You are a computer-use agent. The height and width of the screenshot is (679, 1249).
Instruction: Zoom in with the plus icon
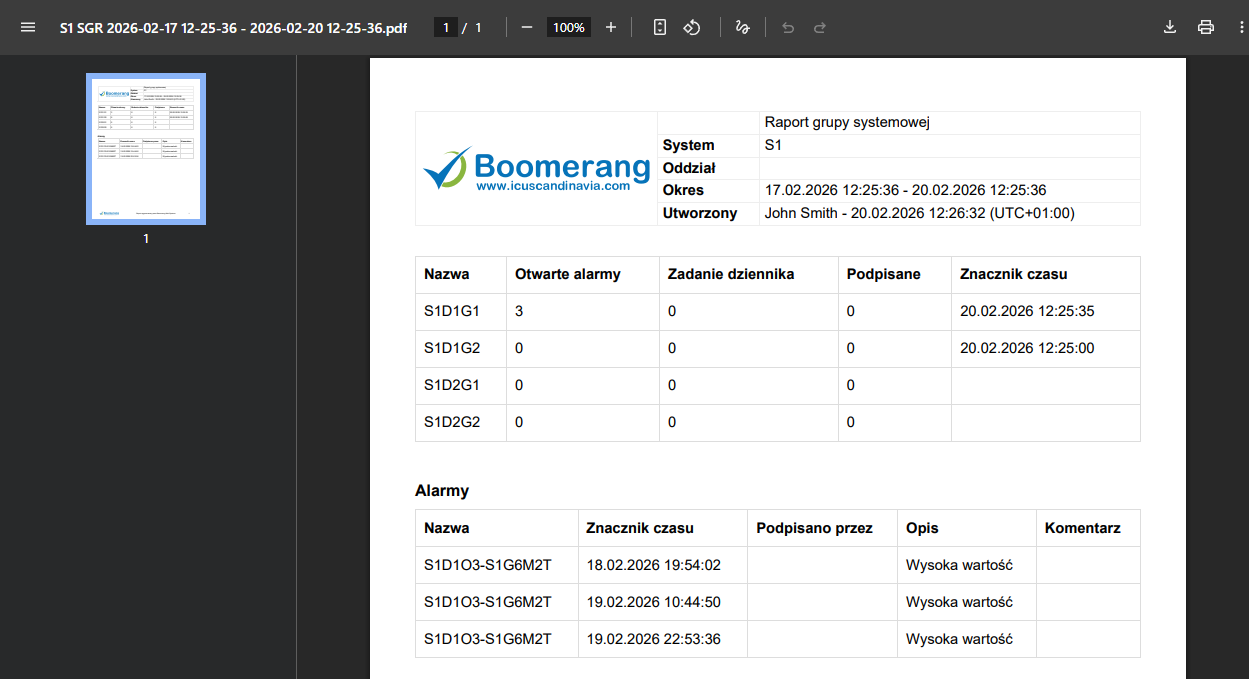[611, 27]
